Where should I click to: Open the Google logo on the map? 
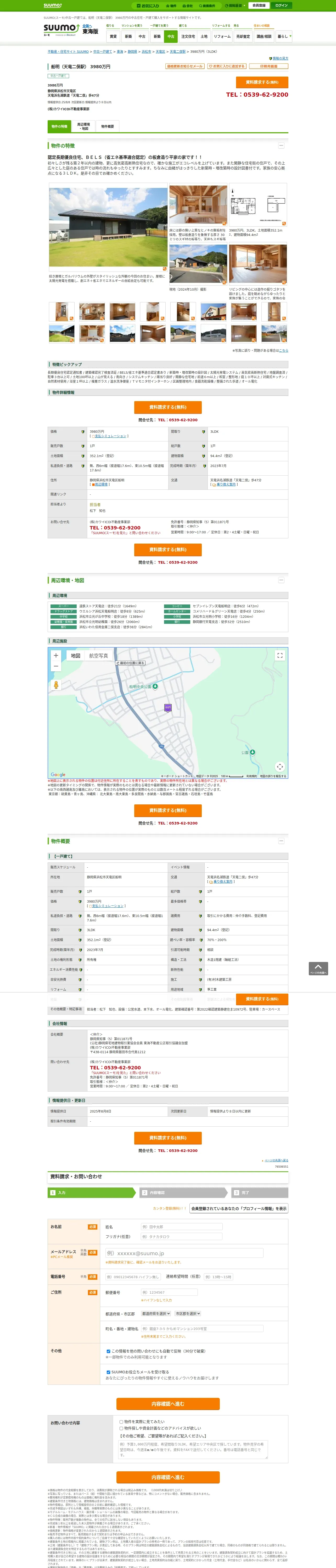coord(58,775)
